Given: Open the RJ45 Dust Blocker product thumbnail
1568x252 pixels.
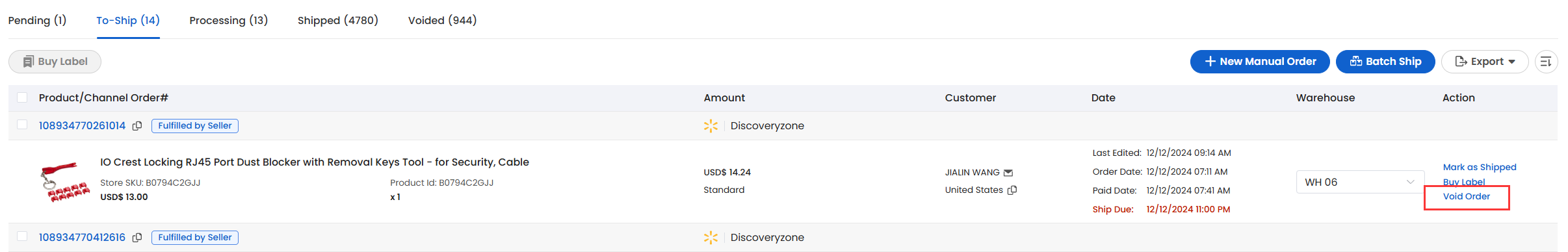Looking at the screenshot, I should click(65, 182).
